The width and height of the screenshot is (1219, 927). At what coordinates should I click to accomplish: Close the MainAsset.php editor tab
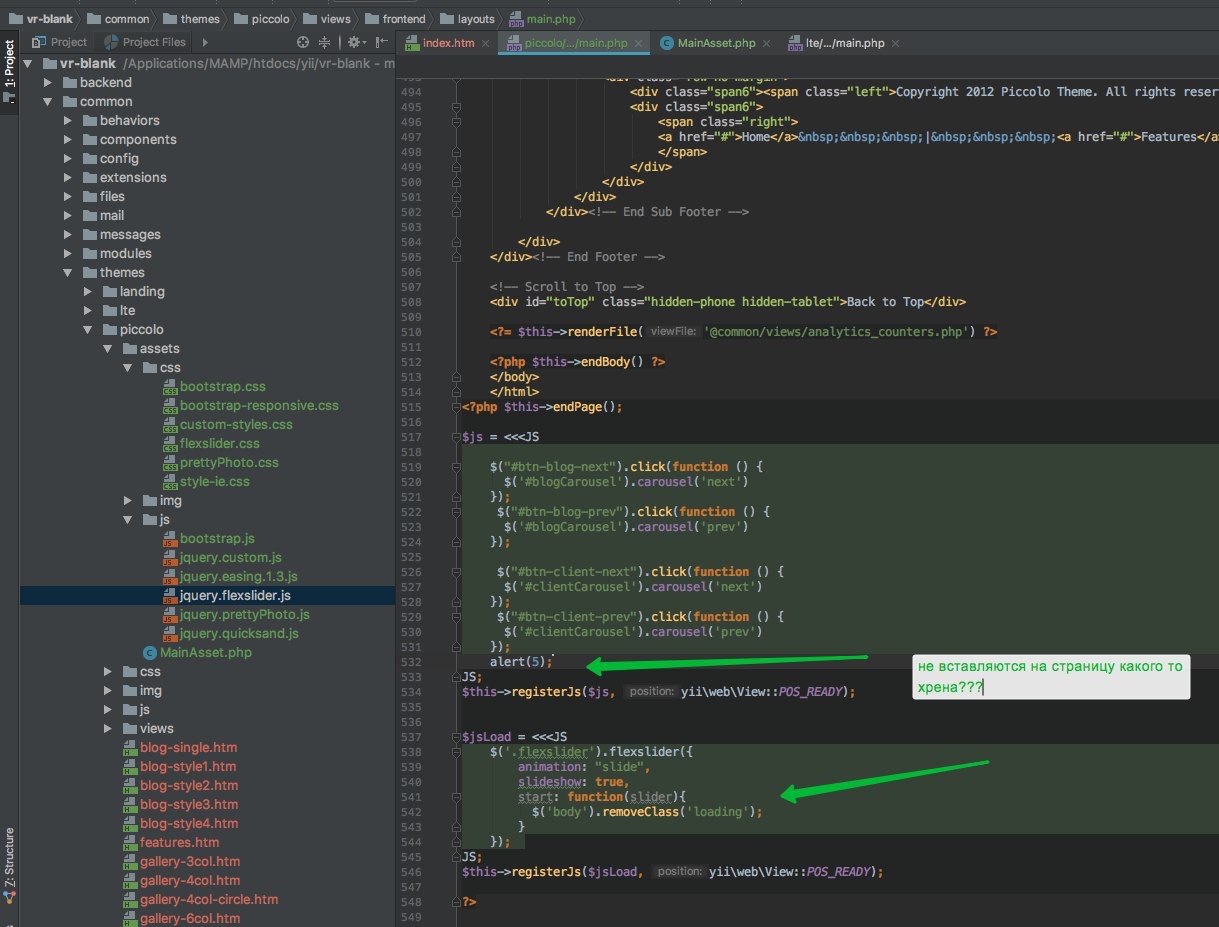coord(768,43)
